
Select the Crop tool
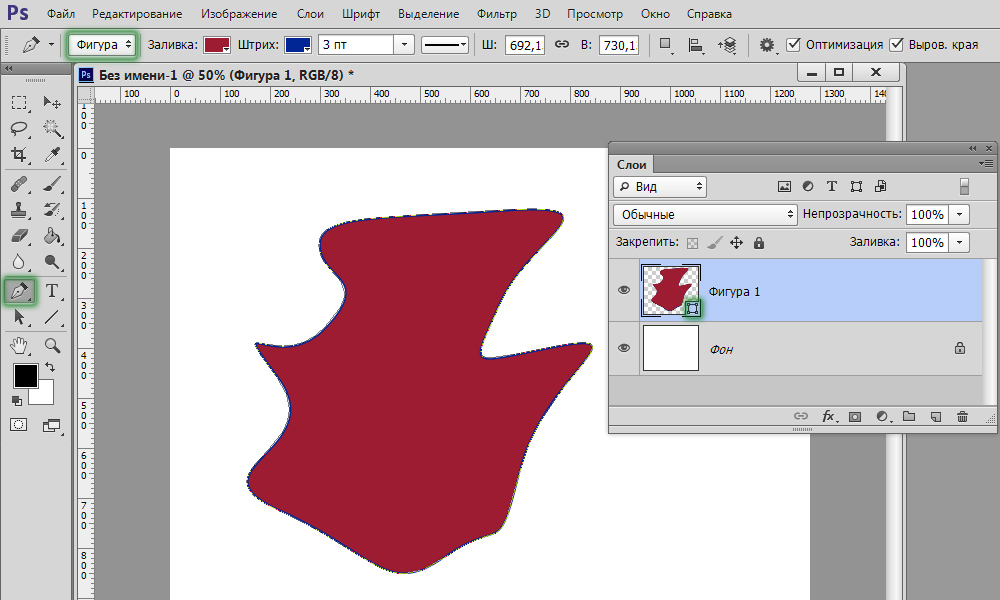point(19,155)
